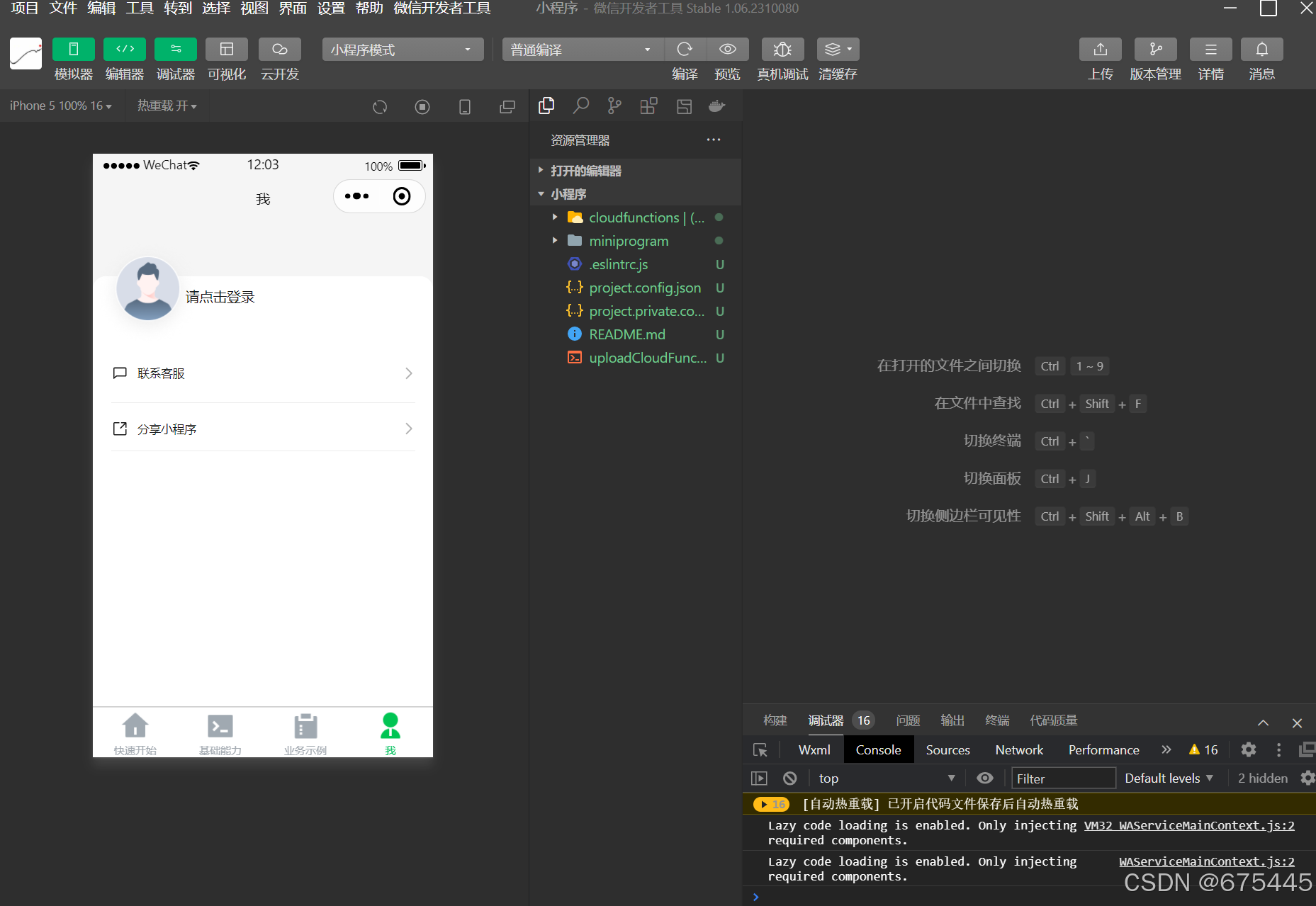
Task: Open the 项目 menu
Action: pyautogui.click(x=25, y=9)
